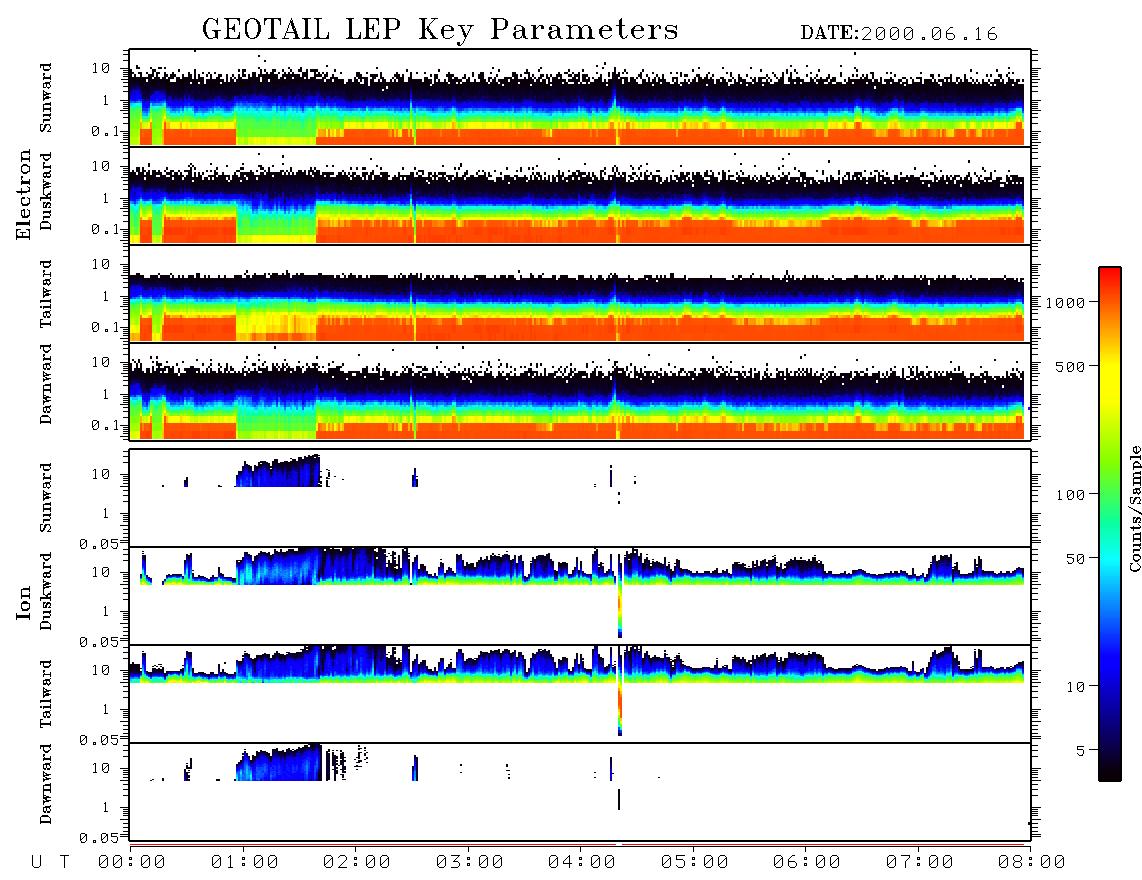Click the Electron "Dawnward" panel label
1142x880 pixels.
[46, 384]
